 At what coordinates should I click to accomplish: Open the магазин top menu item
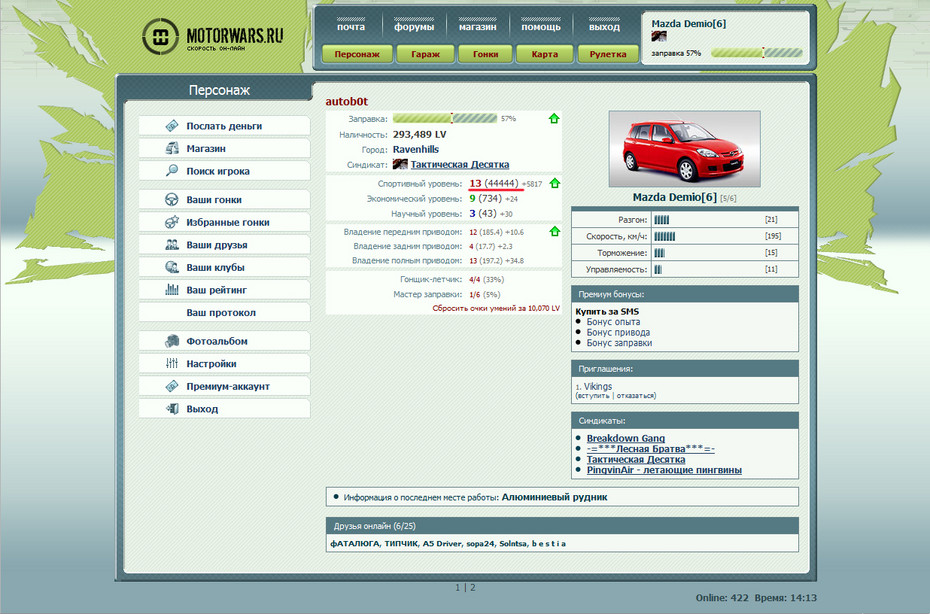tap(477, 27)
